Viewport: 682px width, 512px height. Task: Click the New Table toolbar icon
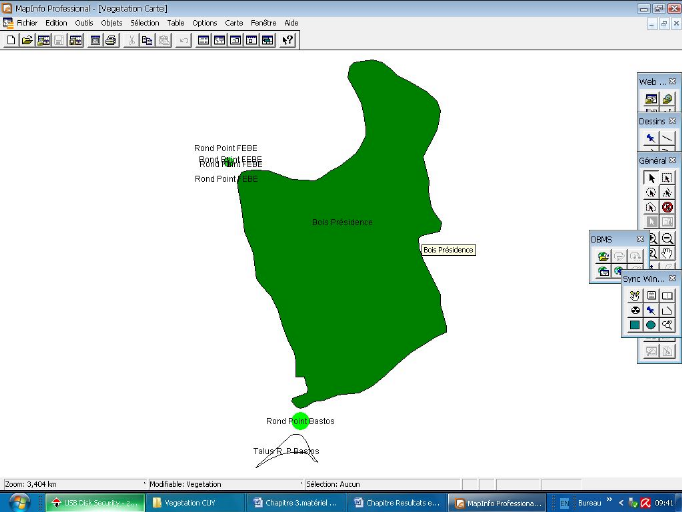pyautogui.click(x=11, y=40)
